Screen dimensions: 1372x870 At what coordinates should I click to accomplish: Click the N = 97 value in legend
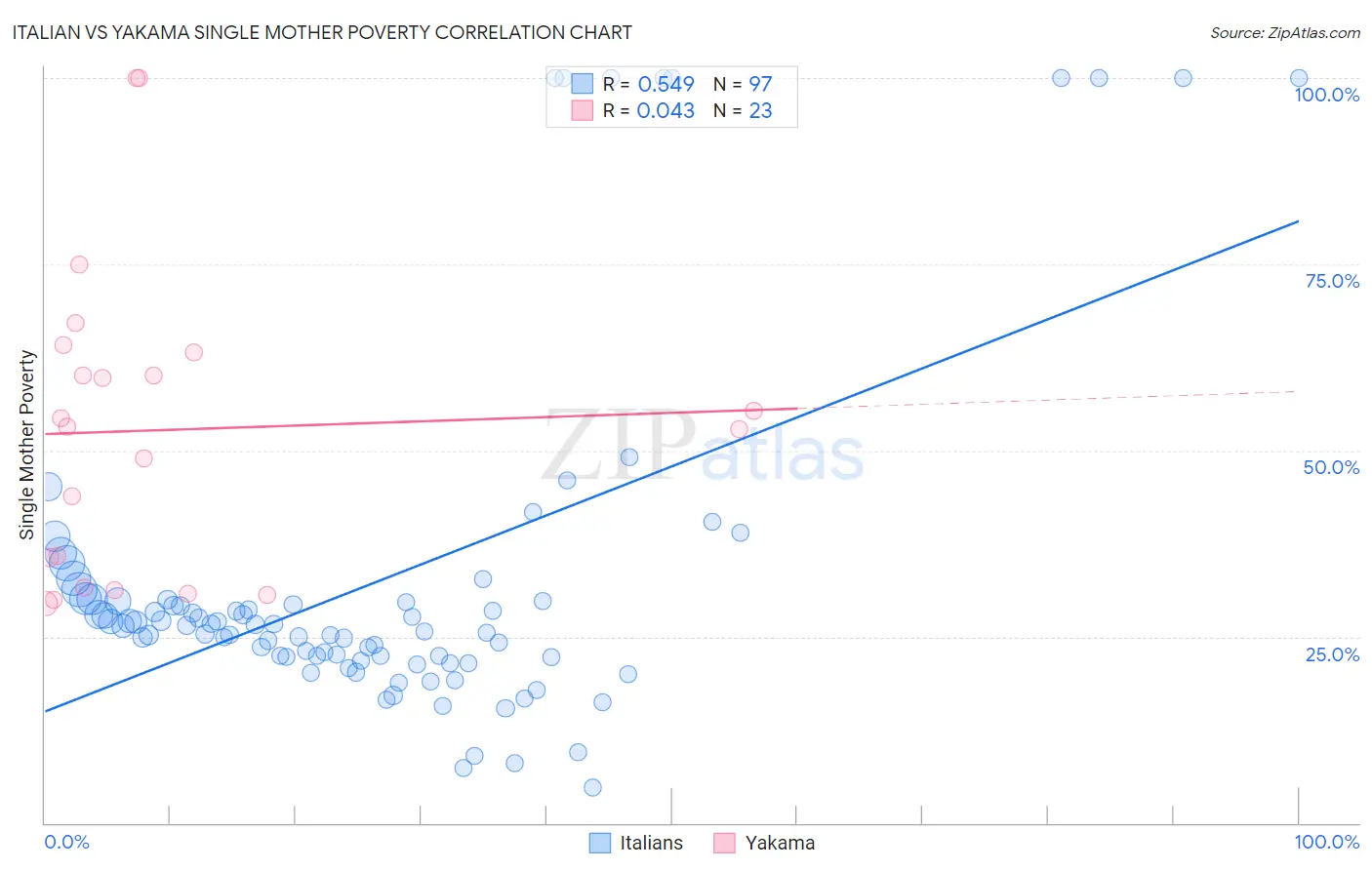743,84
